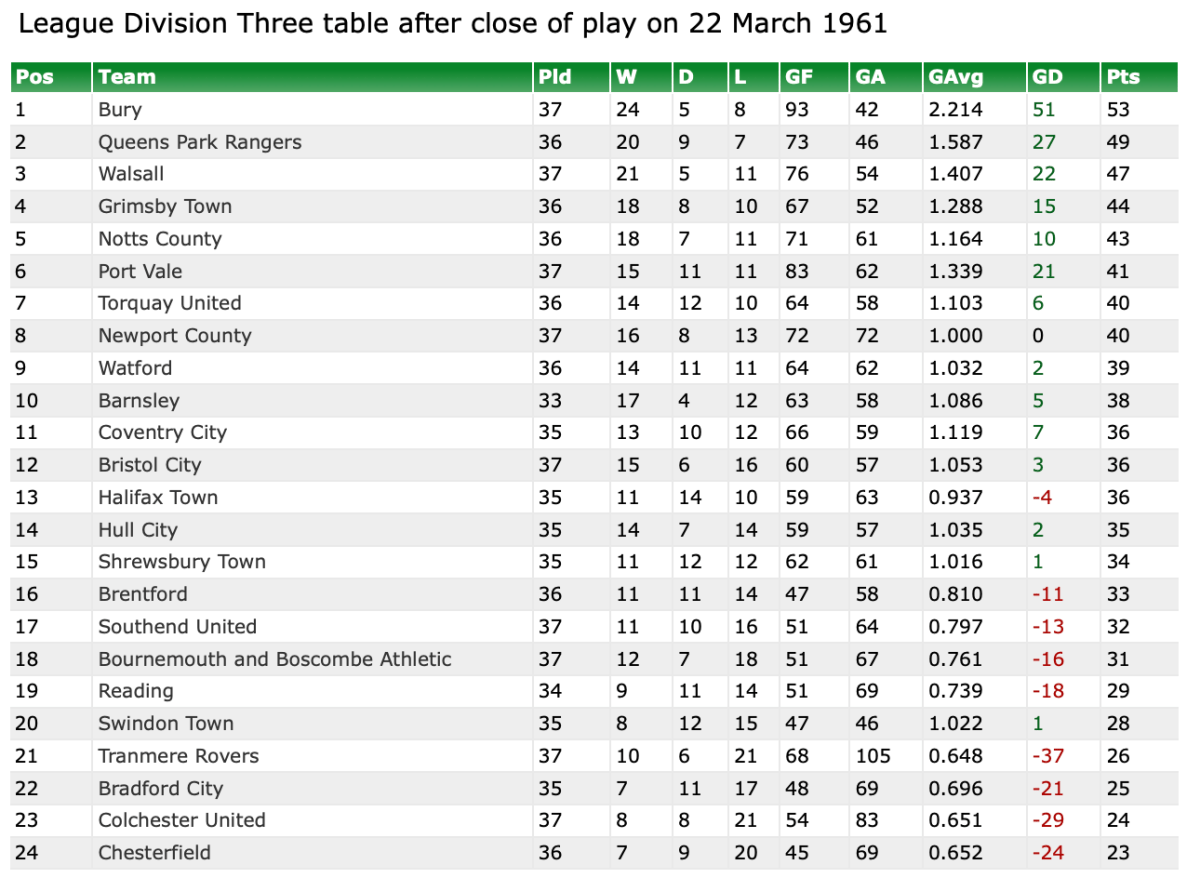Image resolution: width=1200 pixels, height=878 pixels.
Task: Select the Grimsby Town row
Action: click(x=165, y=207)
